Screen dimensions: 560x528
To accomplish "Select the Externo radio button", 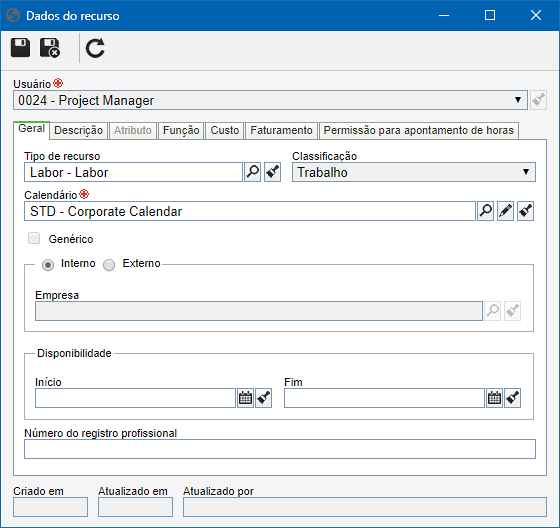I will click(109, 265).
